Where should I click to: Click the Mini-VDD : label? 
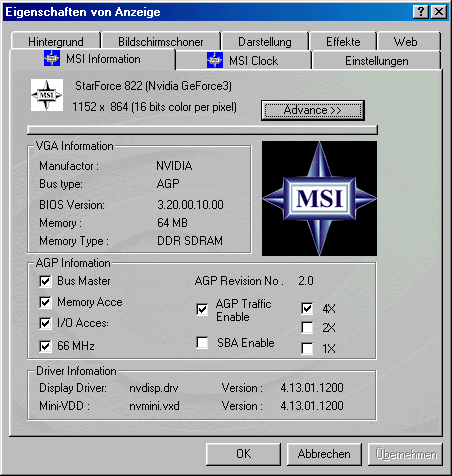click(x=64, y=406)
